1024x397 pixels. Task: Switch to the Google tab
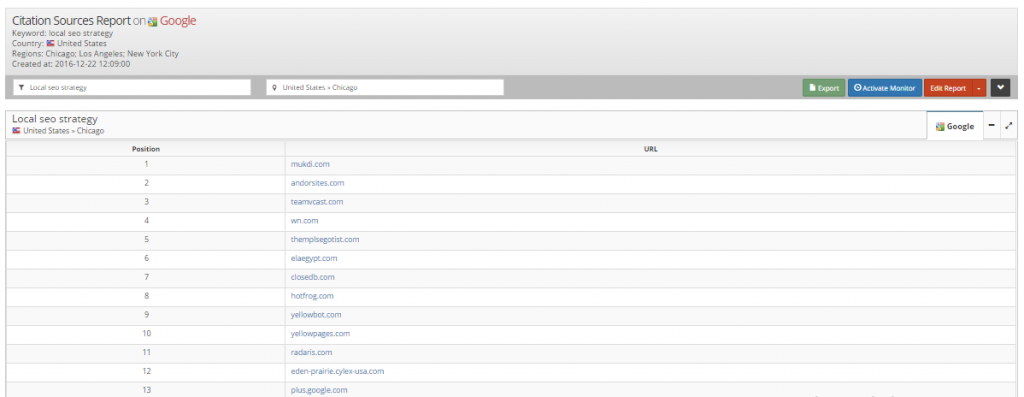(x=955, y=127)
